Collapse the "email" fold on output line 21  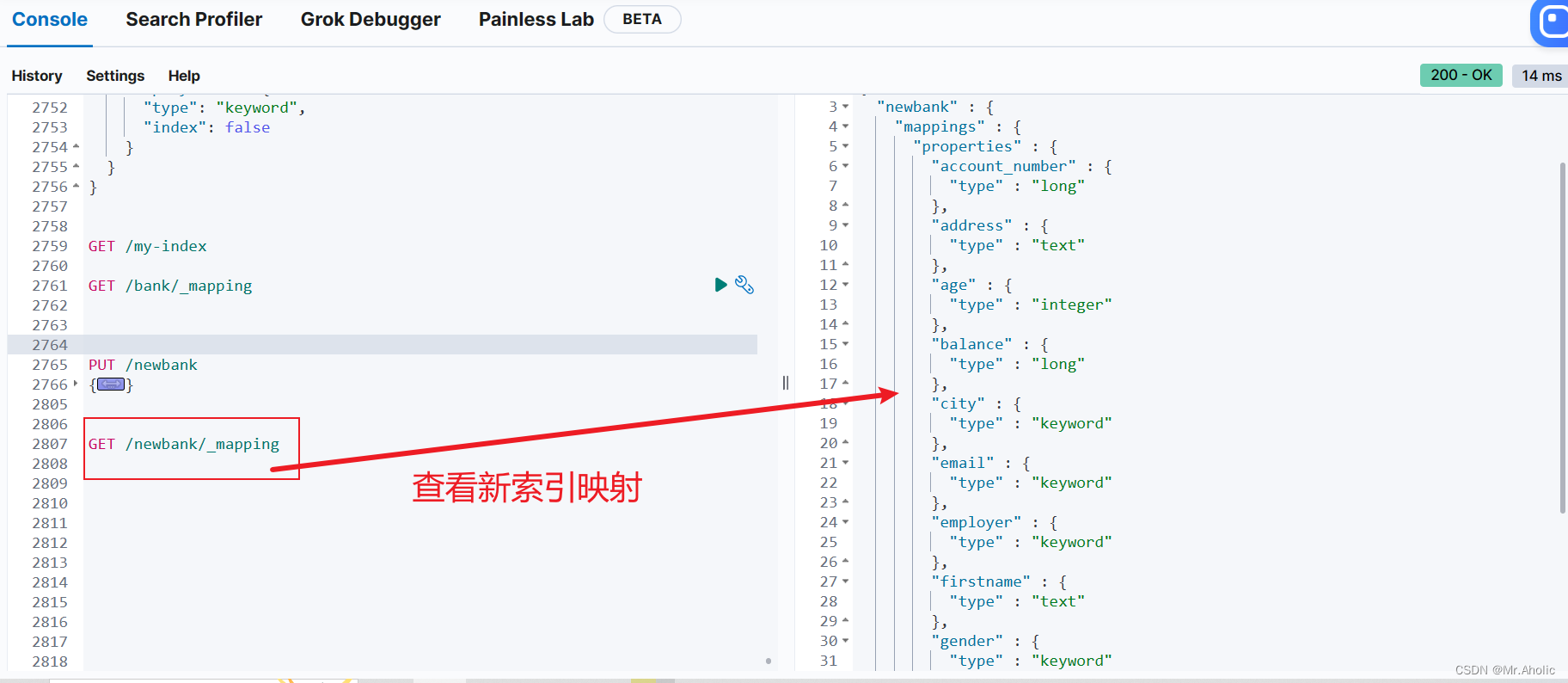coord(846,463)
